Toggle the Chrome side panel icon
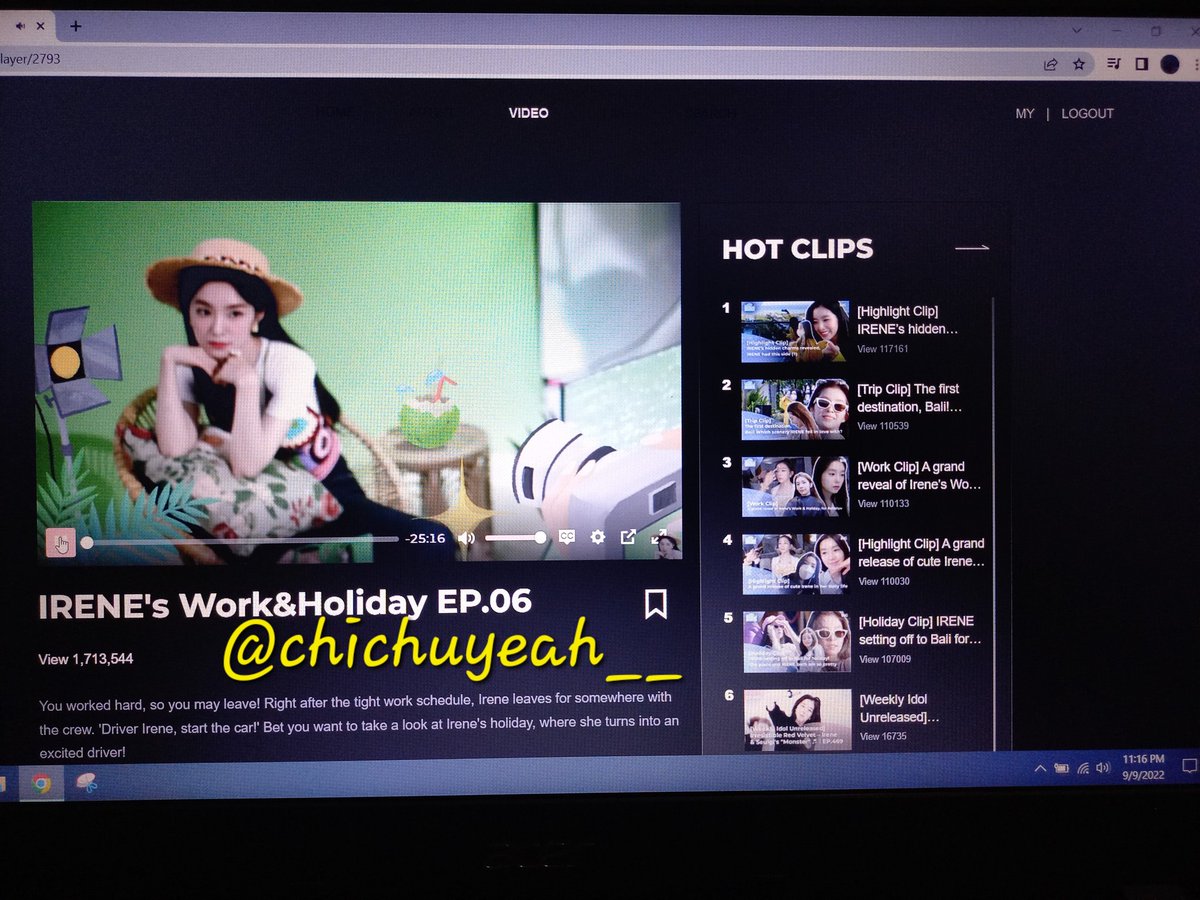 tap(1141, 64)
